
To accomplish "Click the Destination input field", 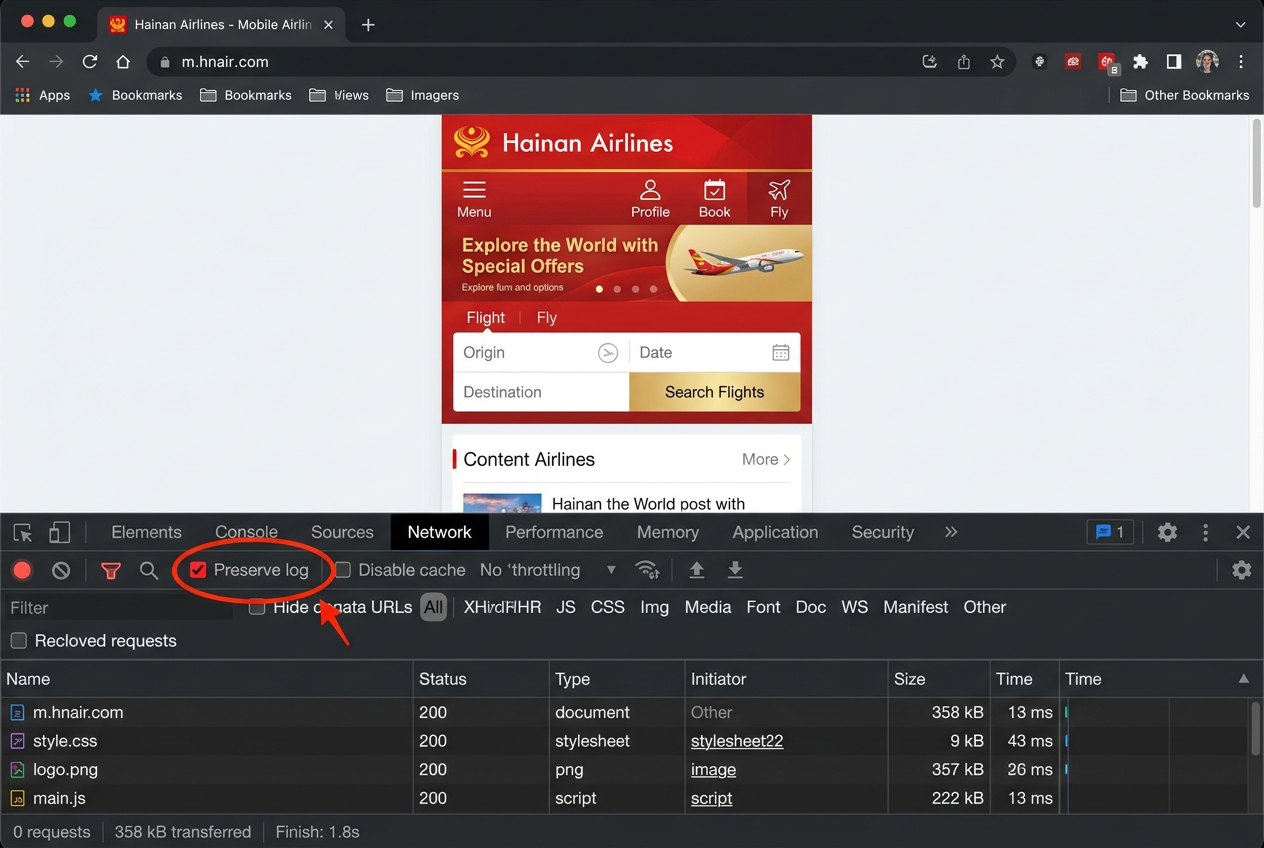I will tap(541, 392).
